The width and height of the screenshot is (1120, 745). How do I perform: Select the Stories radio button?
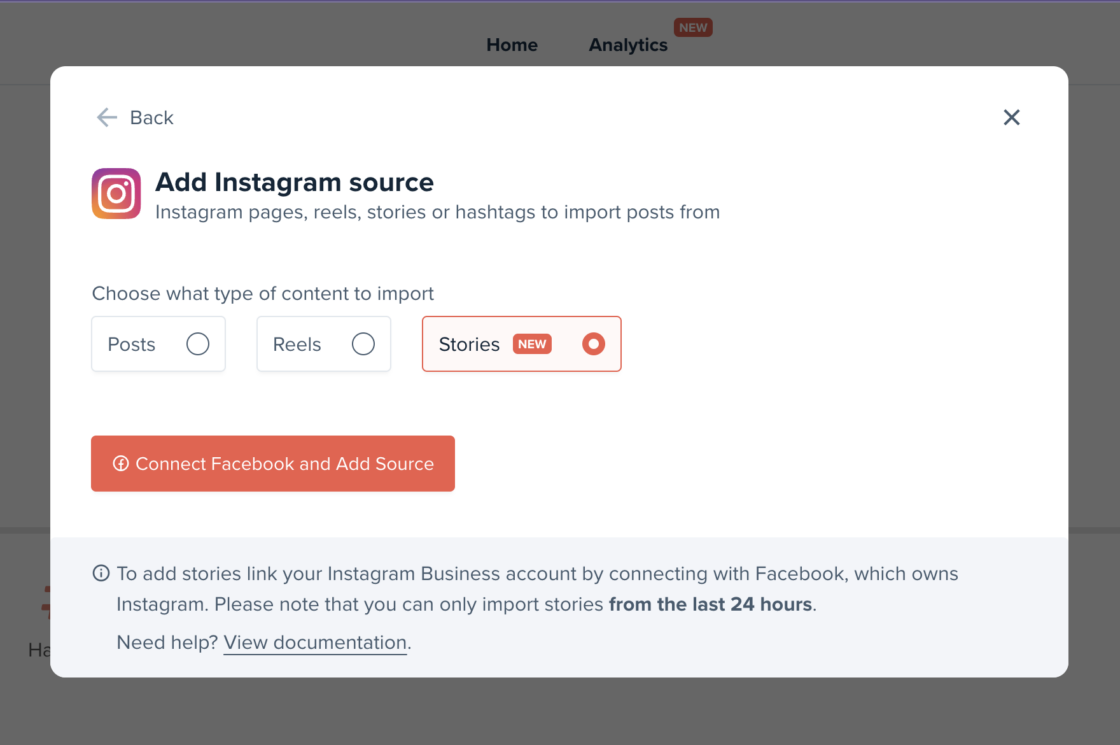tap(593, 343)
